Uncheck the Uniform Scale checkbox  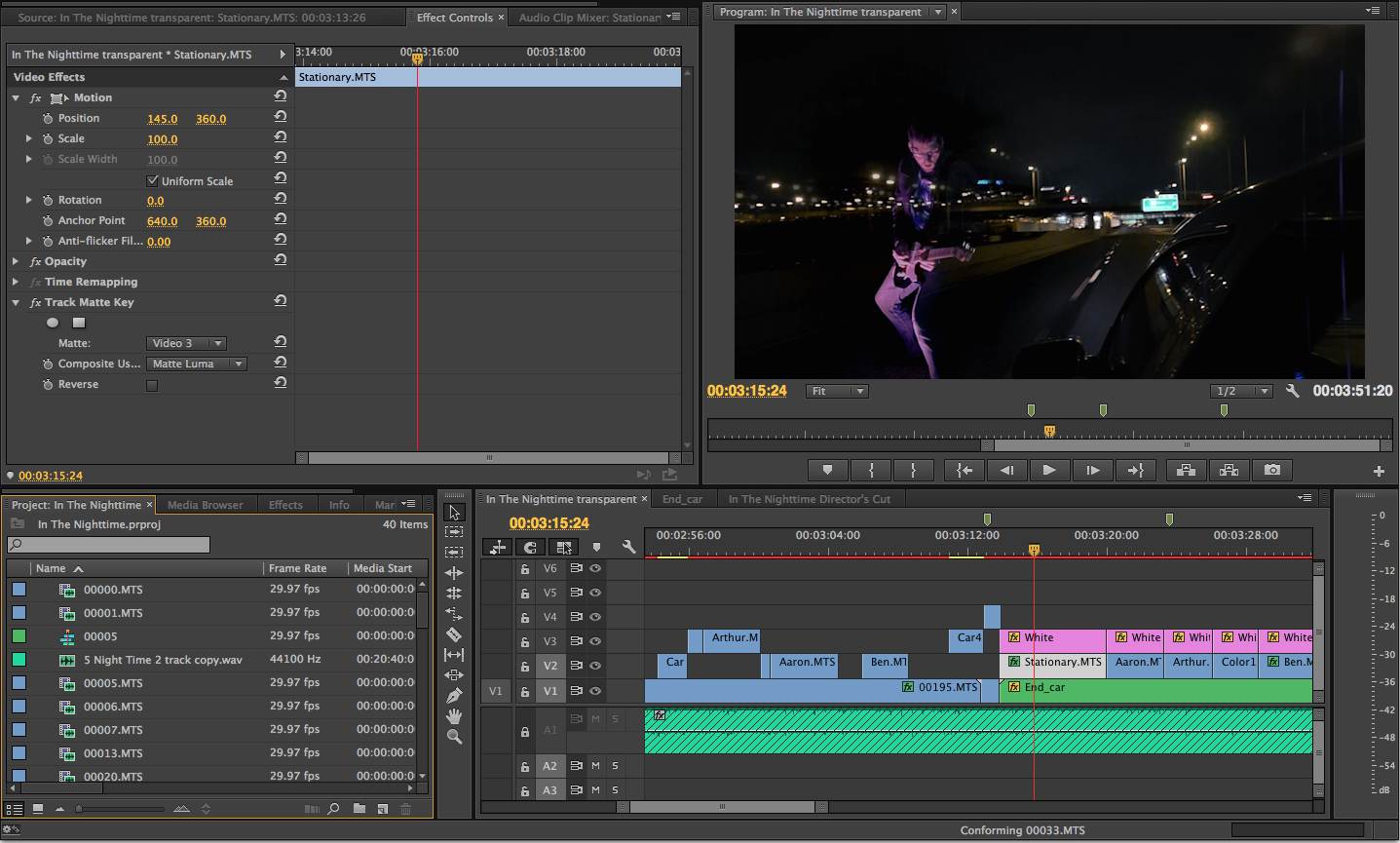[x=152, y=180]
